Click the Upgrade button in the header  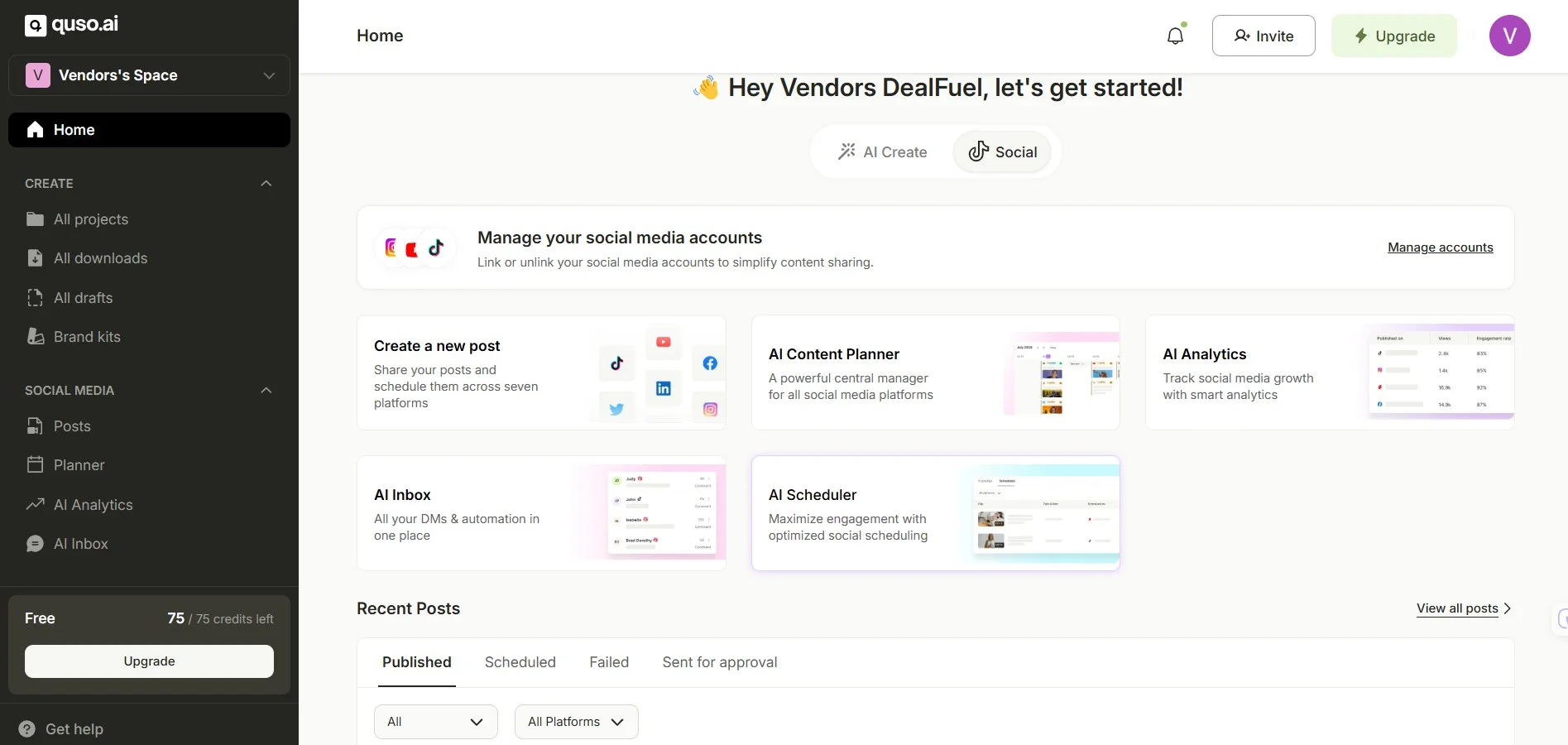[1393, 36]
